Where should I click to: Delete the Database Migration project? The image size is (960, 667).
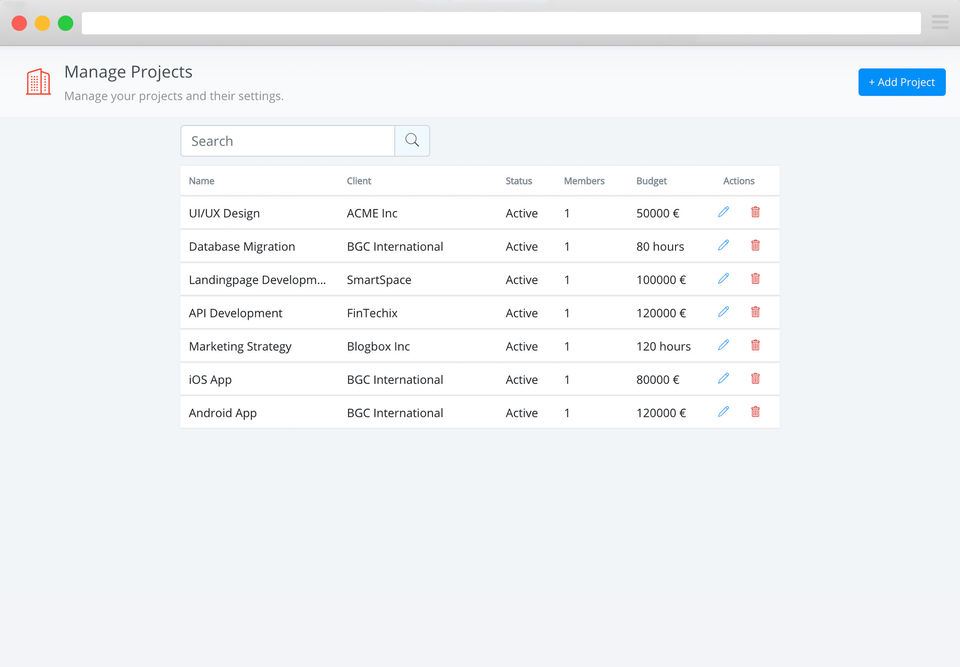(x=755, y=245)
